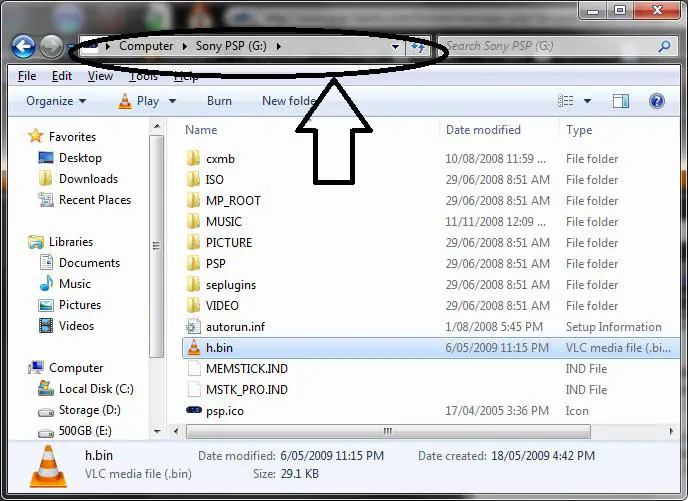
Task: Click the PICTURE folder icon
Action: coord(193,243)
